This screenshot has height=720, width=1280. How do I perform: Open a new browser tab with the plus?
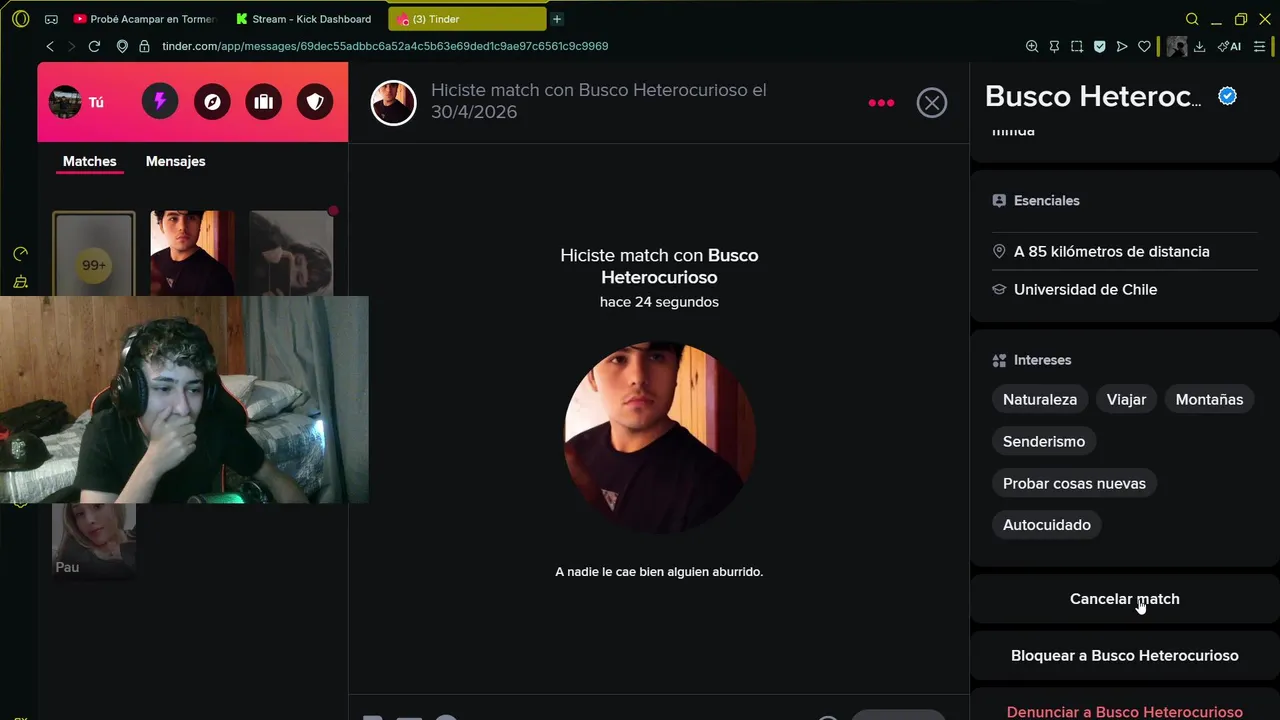pyautogui.click(x=557, y=19)
